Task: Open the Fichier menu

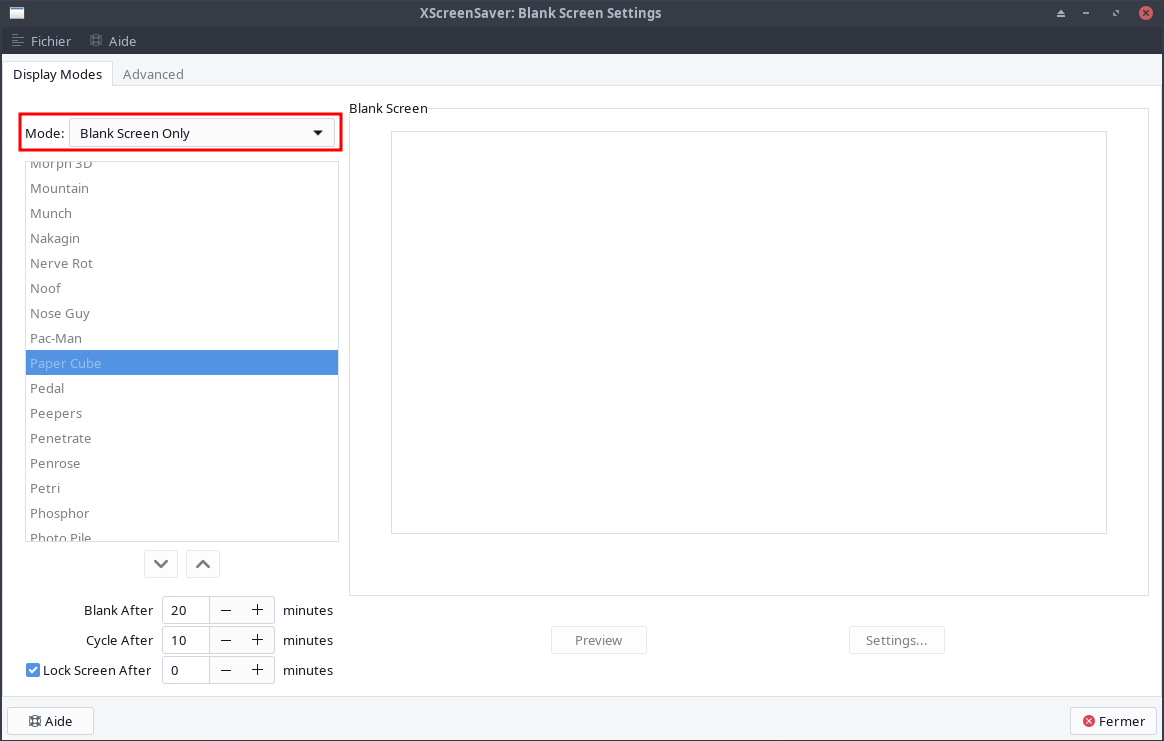Action: pos(41,41)
